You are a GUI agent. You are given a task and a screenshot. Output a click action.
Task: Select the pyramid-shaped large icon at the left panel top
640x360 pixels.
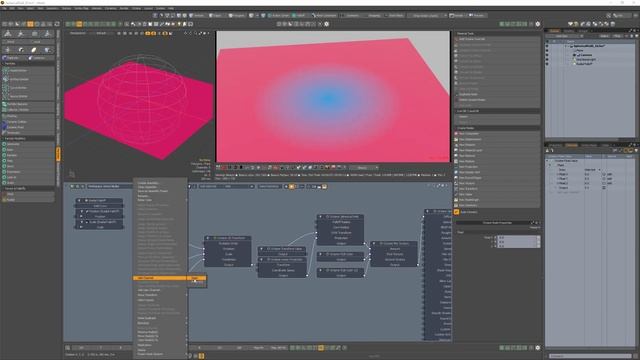pos(8,34)
